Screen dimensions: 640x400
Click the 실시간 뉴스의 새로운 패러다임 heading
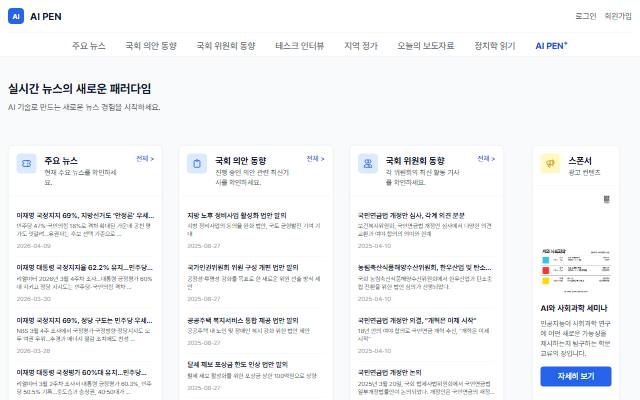(80, 89)
